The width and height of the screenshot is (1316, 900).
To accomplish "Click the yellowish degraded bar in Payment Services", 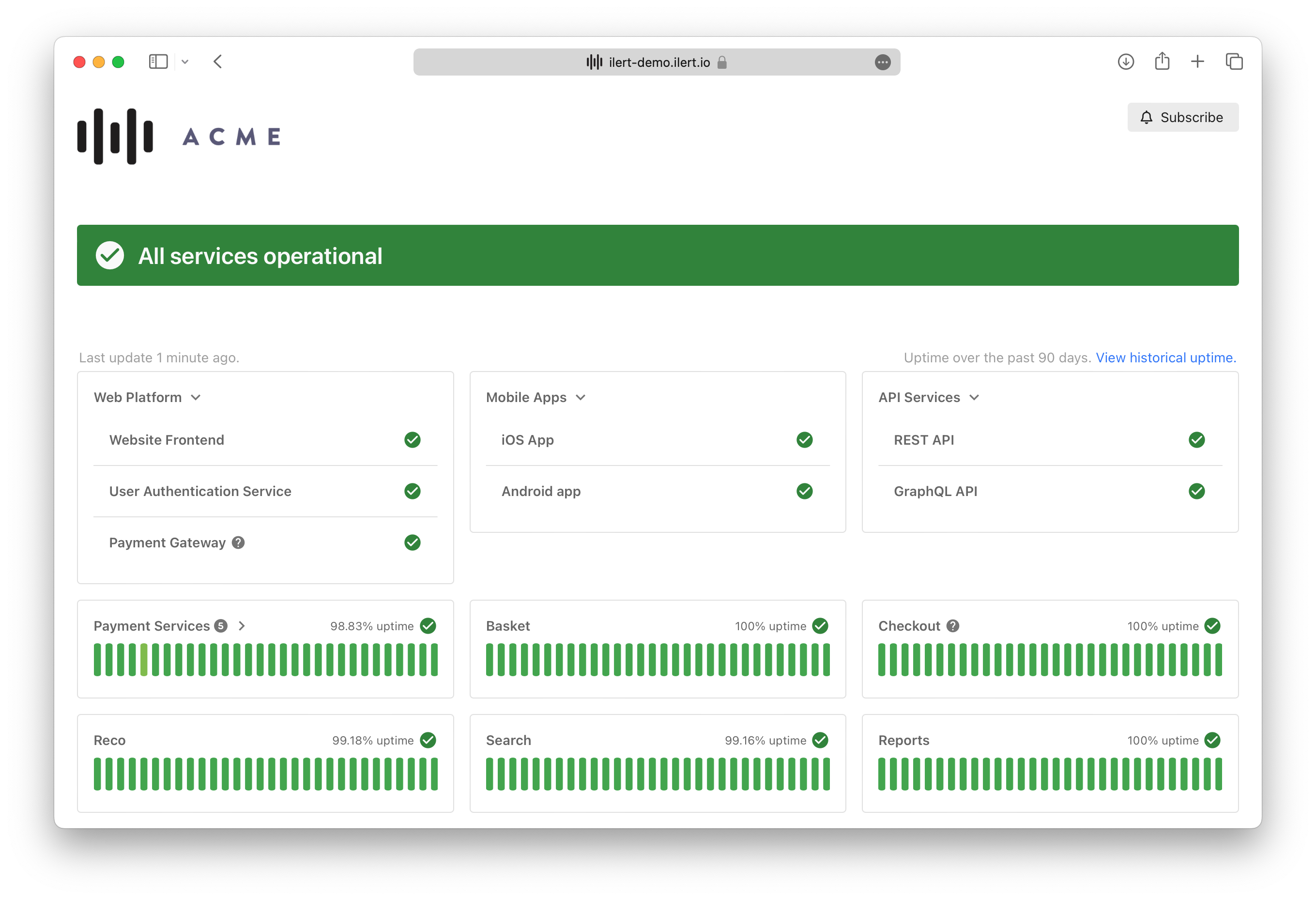I will [x=144, y=660].
